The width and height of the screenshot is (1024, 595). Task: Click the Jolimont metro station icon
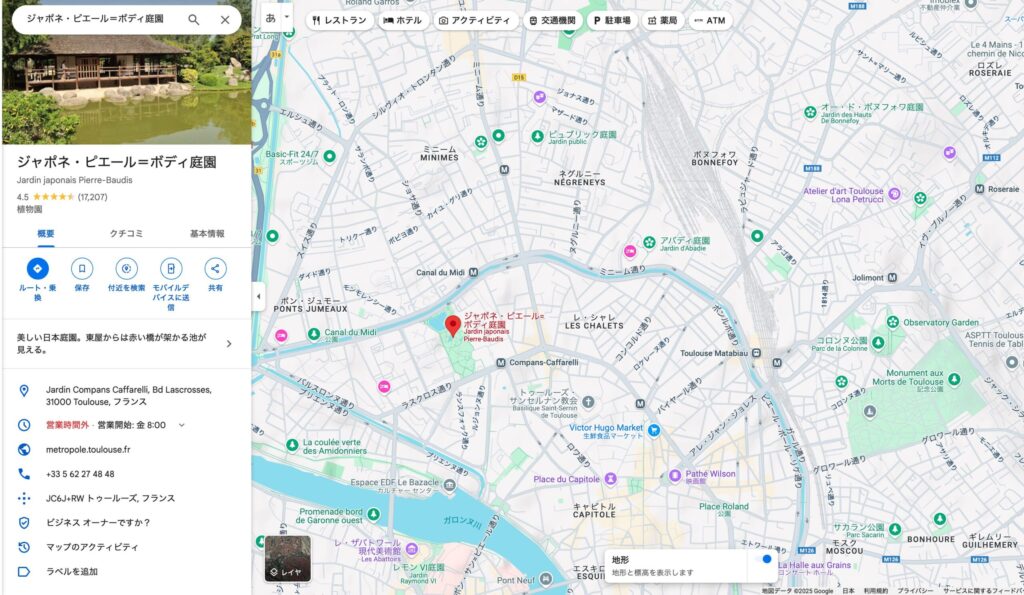[x=892, y=278]
